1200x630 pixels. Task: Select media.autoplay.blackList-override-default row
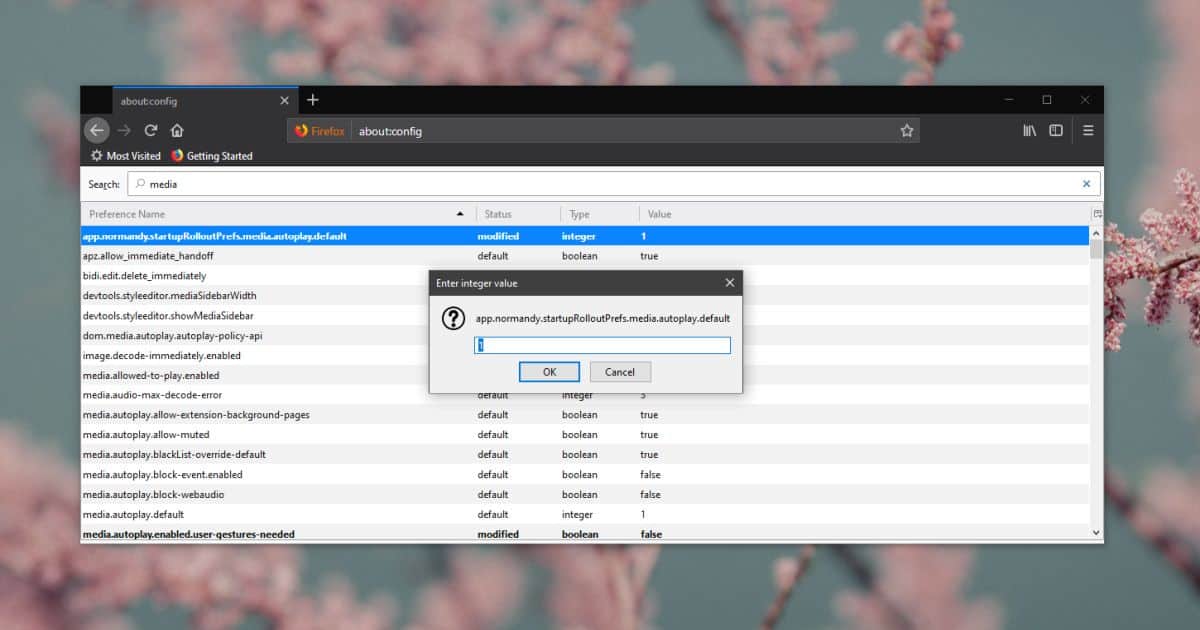(585, 455)
